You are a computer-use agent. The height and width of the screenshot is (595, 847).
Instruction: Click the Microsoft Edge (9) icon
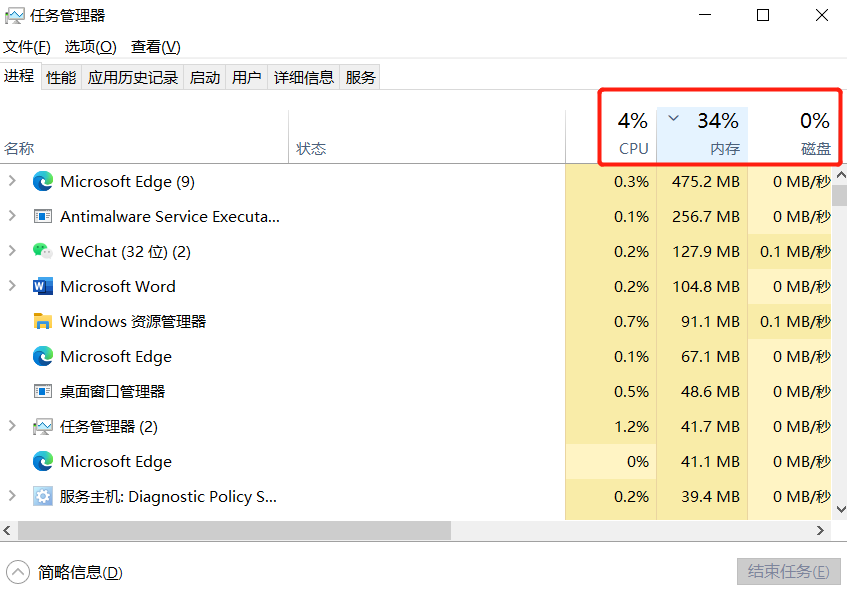43,182
